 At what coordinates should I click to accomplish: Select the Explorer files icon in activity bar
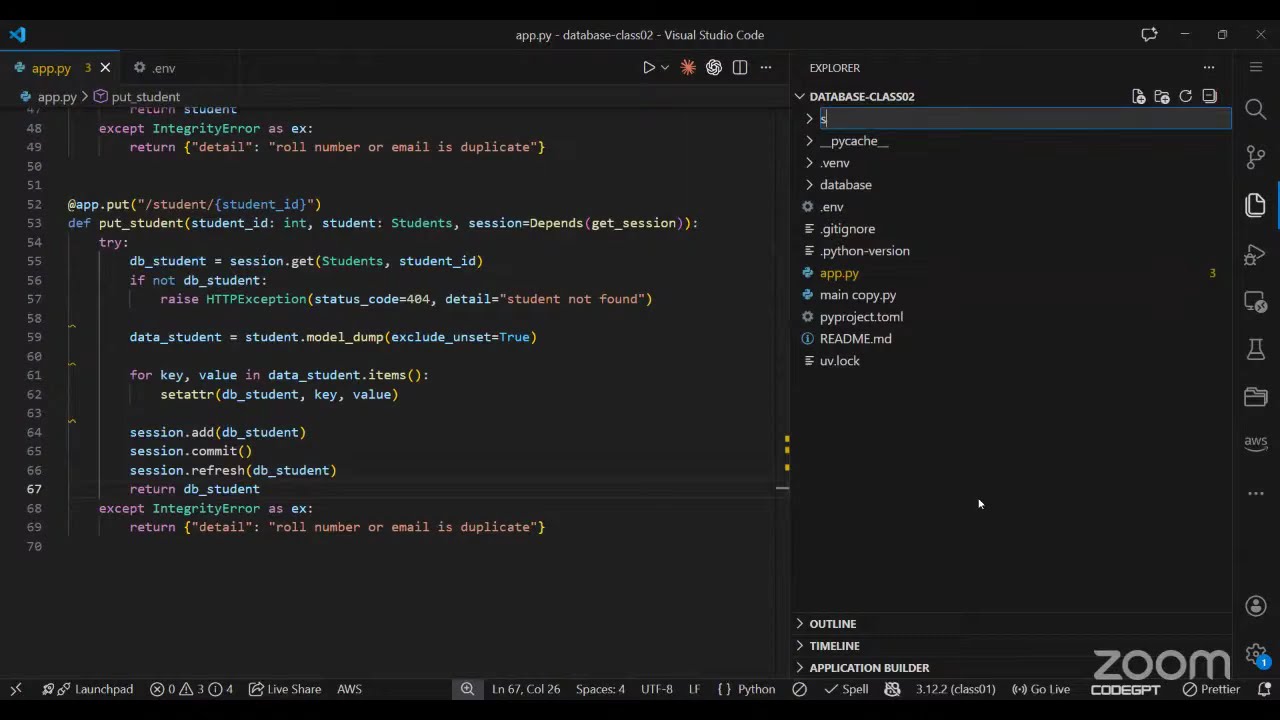pyautogui.click(x=1256, y=205)
